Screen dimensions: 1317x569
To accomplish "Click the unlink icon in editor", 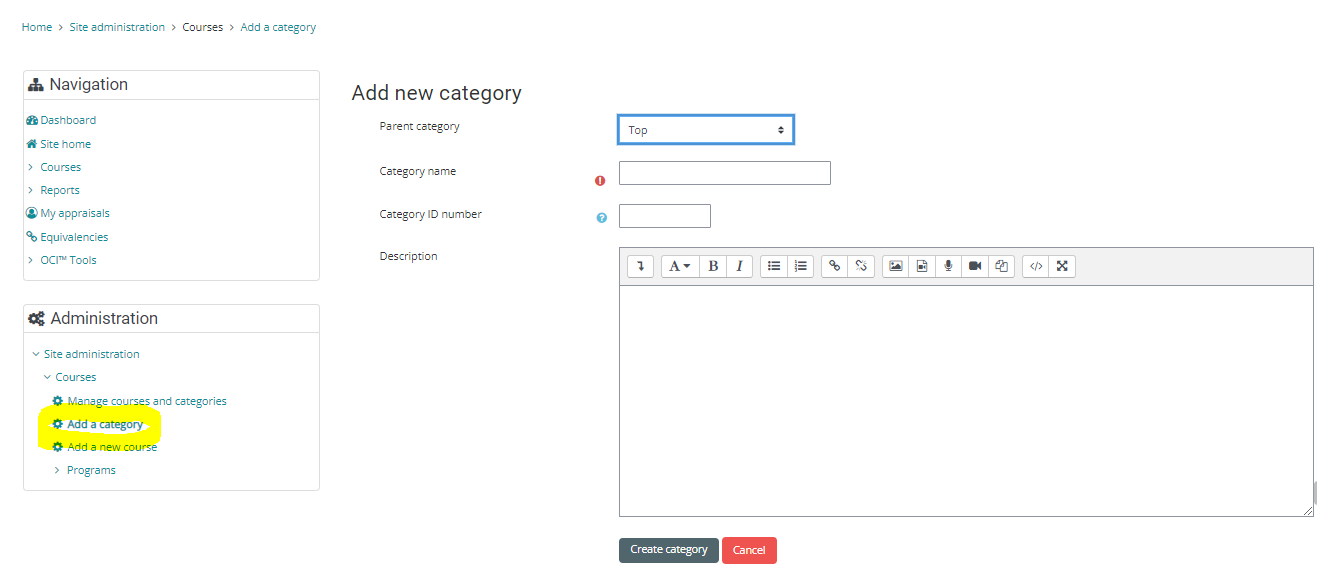I will [861, 266].
